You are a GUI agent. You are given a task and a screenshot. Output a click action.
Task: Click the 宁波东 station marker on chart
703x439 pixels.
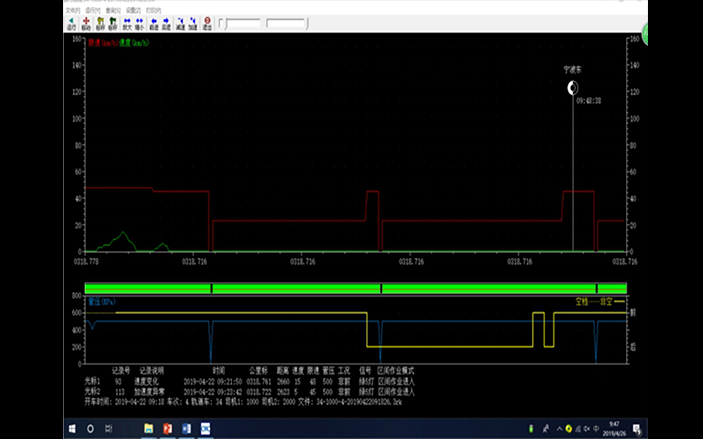point(573,88)
